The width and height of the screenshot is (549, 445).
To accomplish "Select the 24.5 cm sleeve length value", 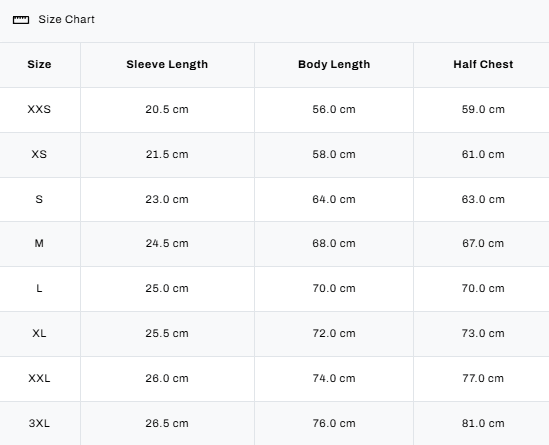I will (x=167, y=243).
